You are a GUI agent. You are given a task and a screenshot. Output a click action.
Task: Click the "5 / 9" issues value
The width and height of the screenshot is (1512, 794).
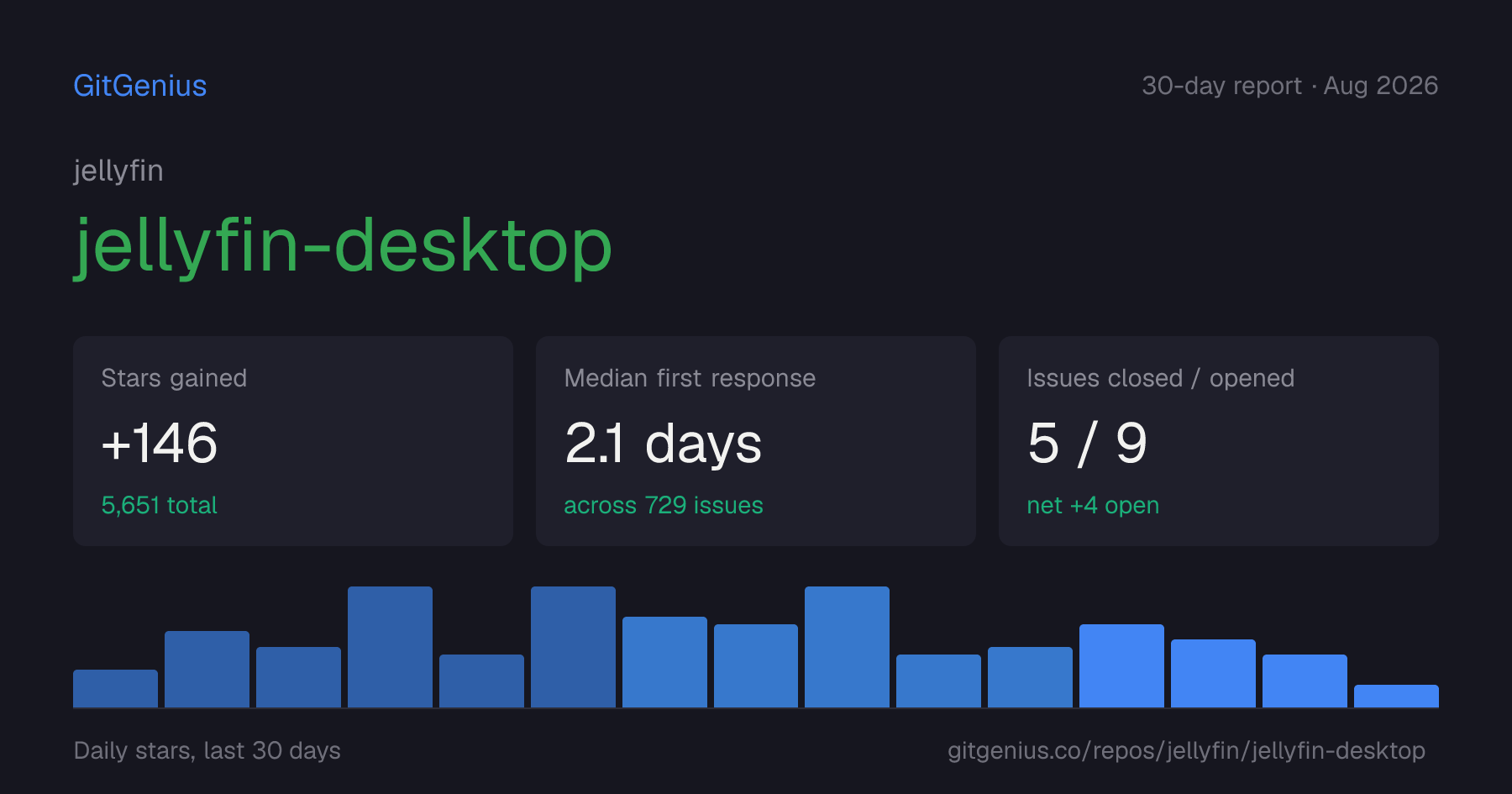tap(1087, 444)
